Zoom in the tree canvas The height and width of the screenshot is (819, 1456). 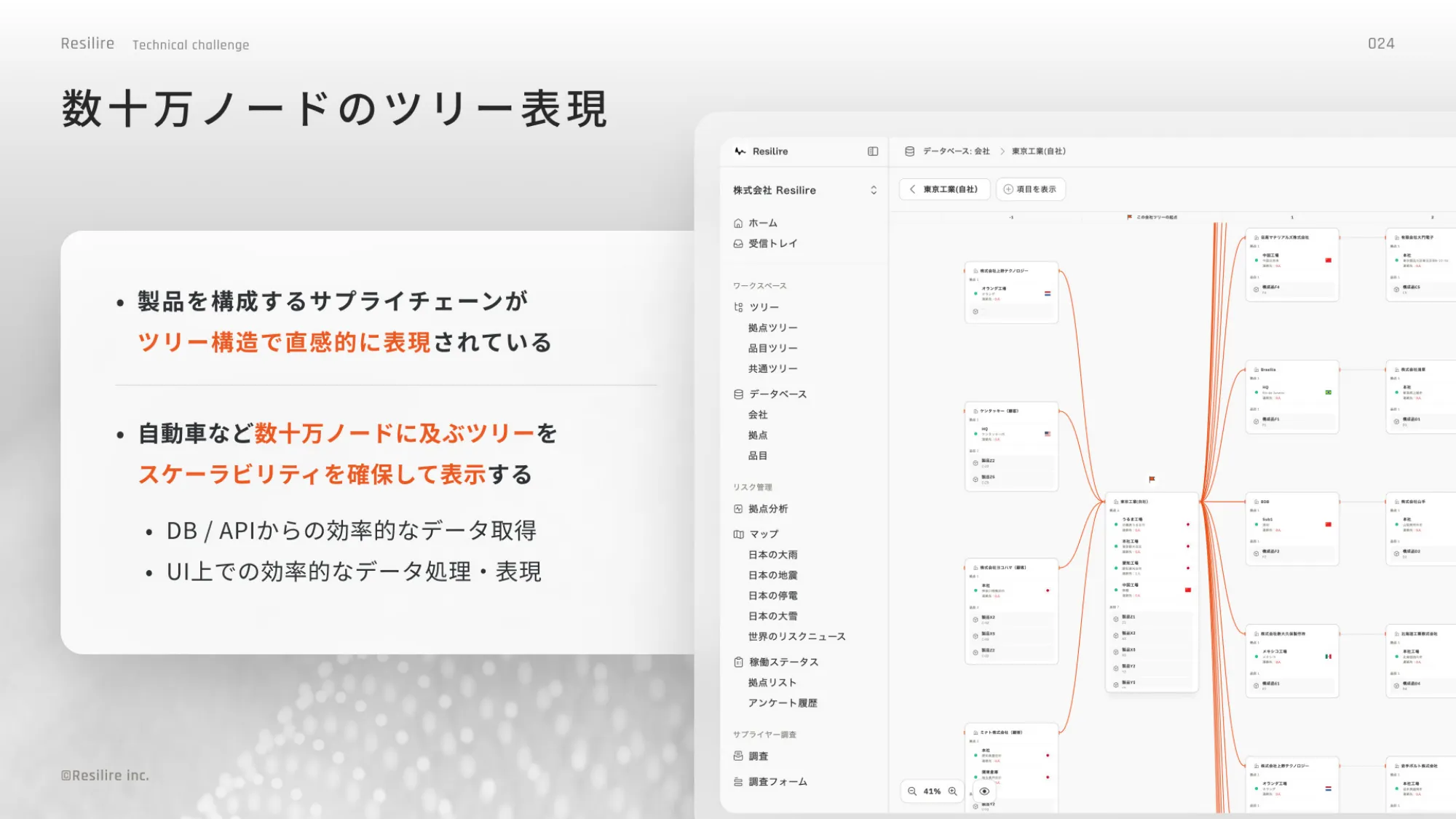952,791
